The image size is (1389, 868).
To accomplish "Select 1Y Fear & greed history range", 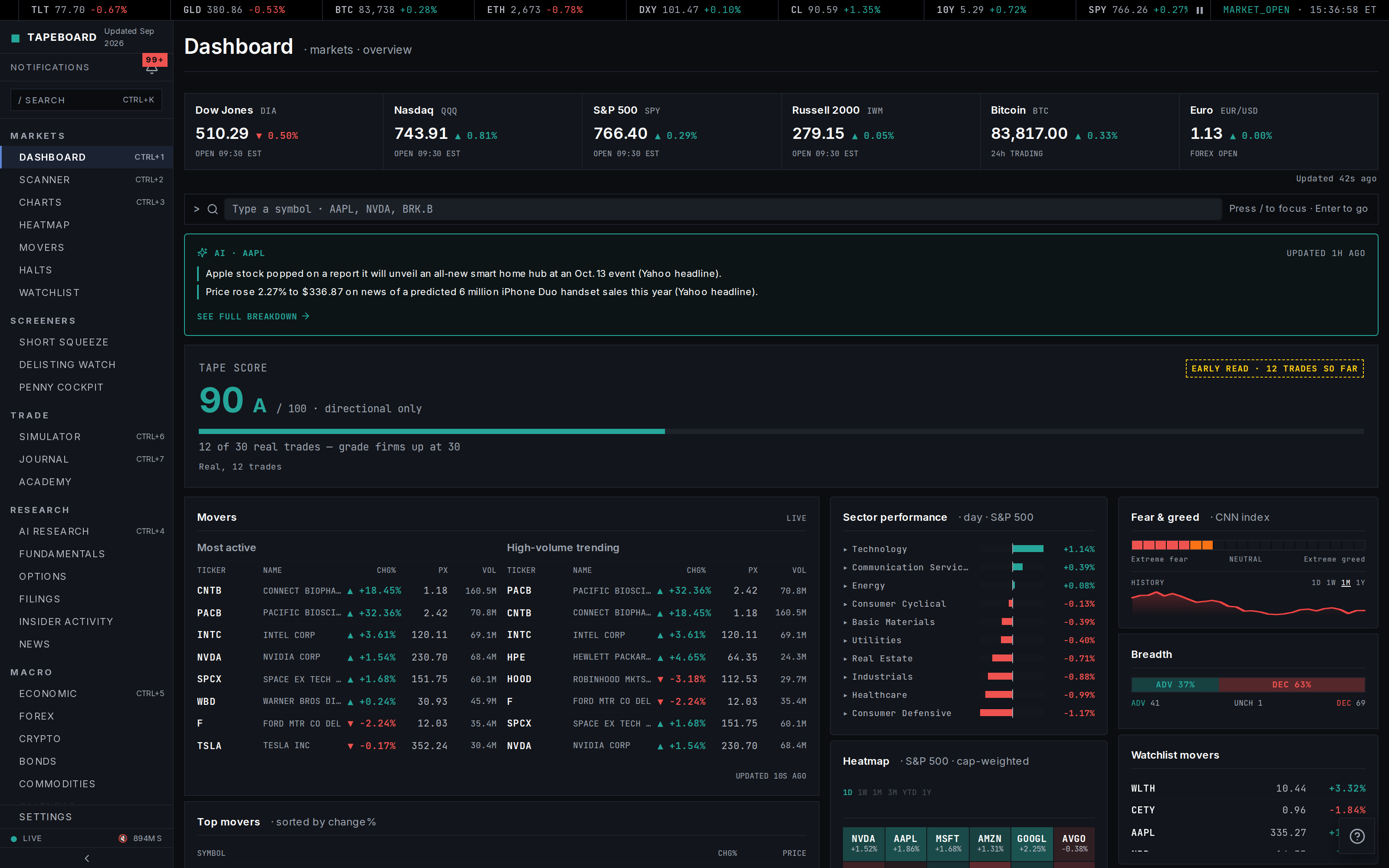I will 1360,583.
